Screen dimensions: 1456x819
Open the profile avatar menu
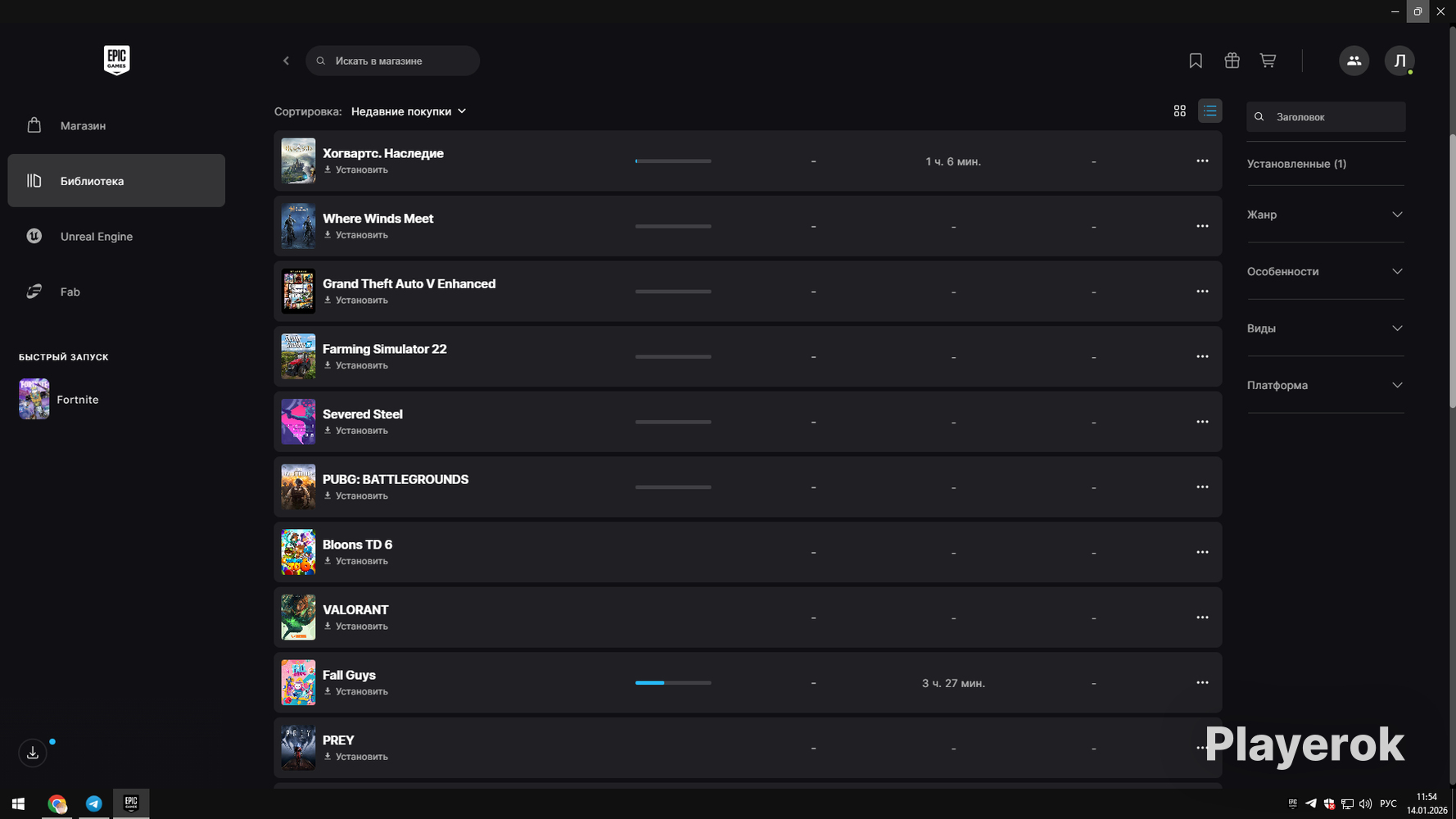pyautogui.click(x=1399, y=61)
